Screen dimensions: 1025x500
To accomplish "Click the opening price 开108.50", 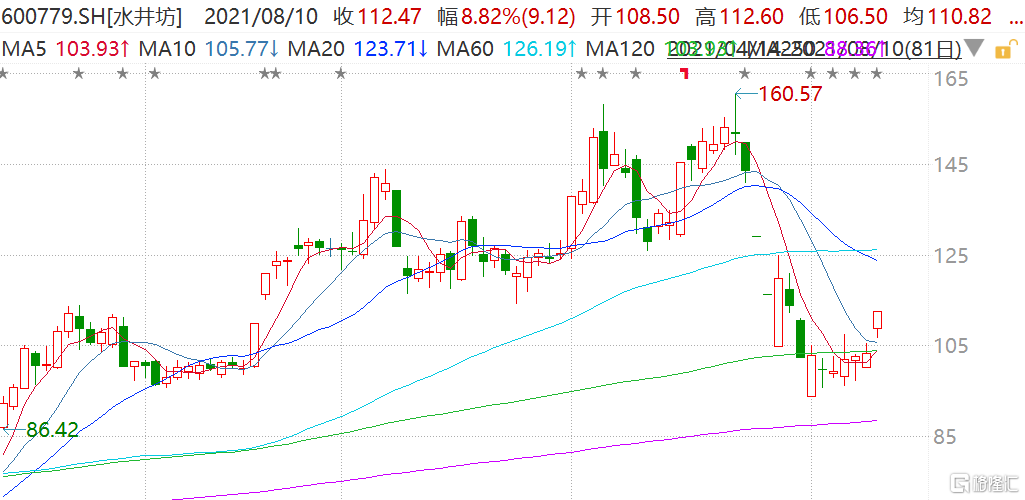I will pyautogui.click(x=635, y=17).
